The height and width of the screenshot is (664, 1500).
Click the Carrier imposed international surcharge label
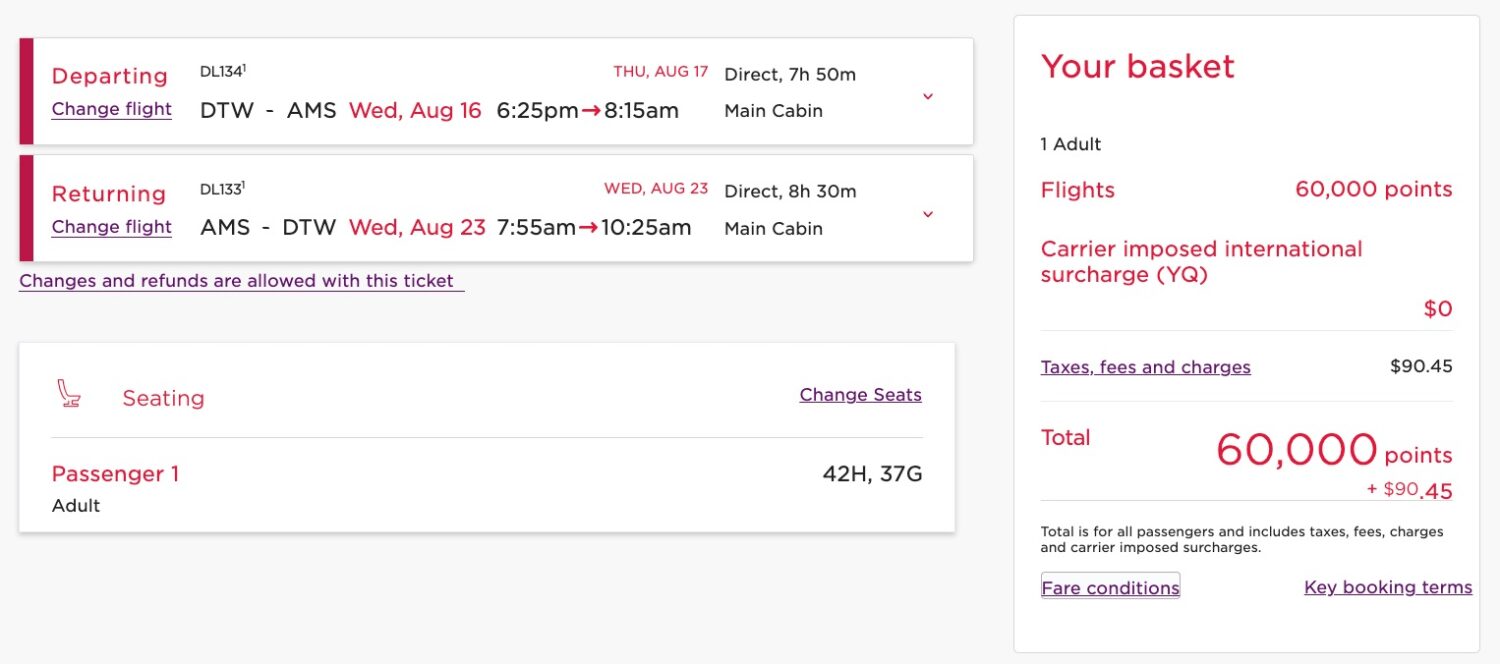[x=1201, y=261]
